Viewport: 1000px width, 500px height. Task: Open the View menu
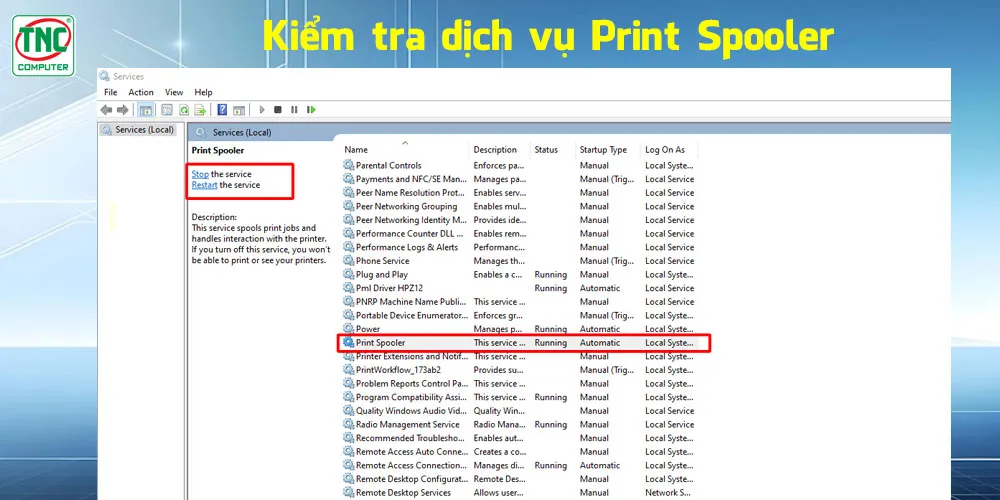[174, 92]
